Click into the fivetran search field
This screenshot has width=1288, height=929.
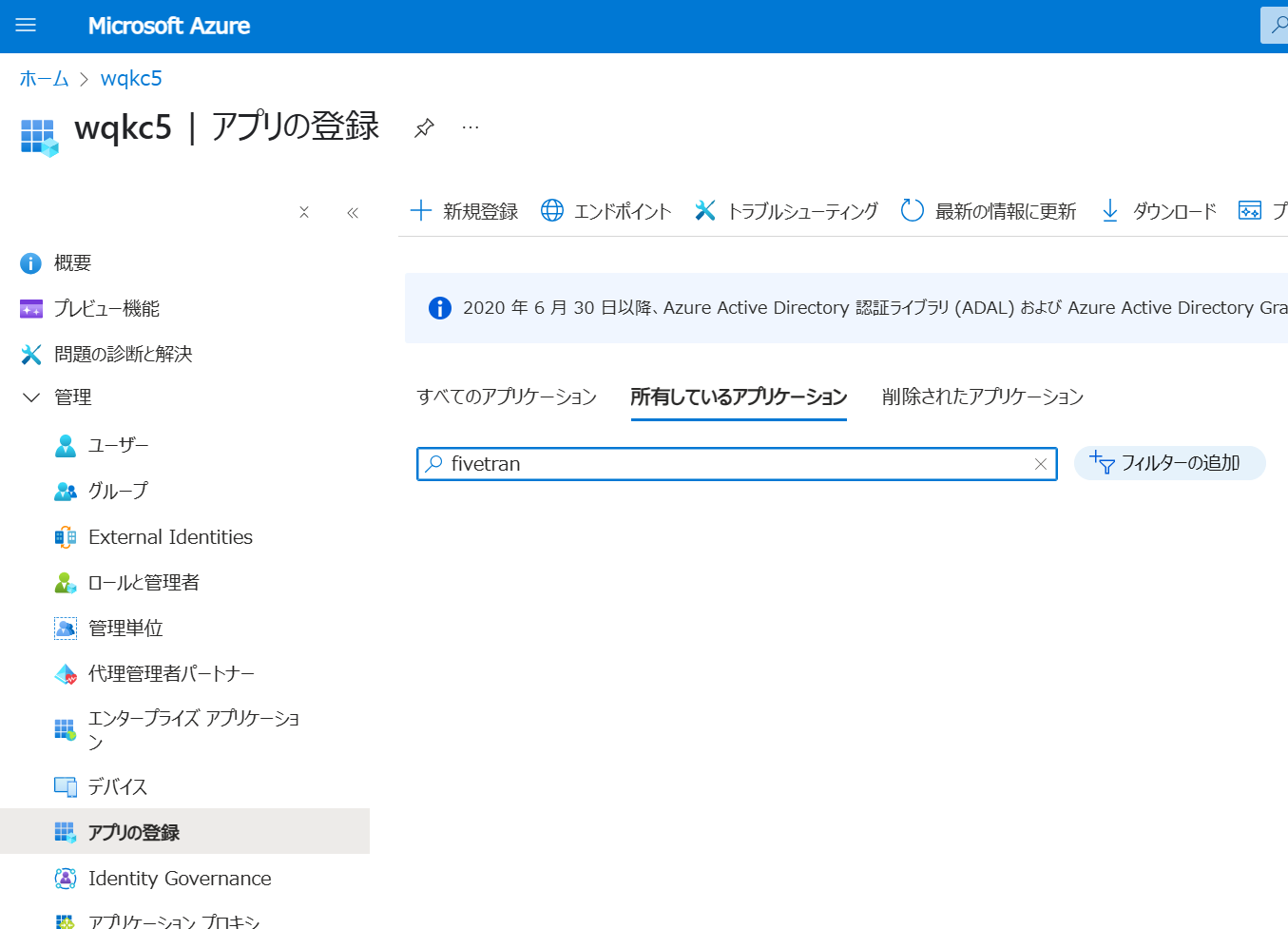[737, 464]
